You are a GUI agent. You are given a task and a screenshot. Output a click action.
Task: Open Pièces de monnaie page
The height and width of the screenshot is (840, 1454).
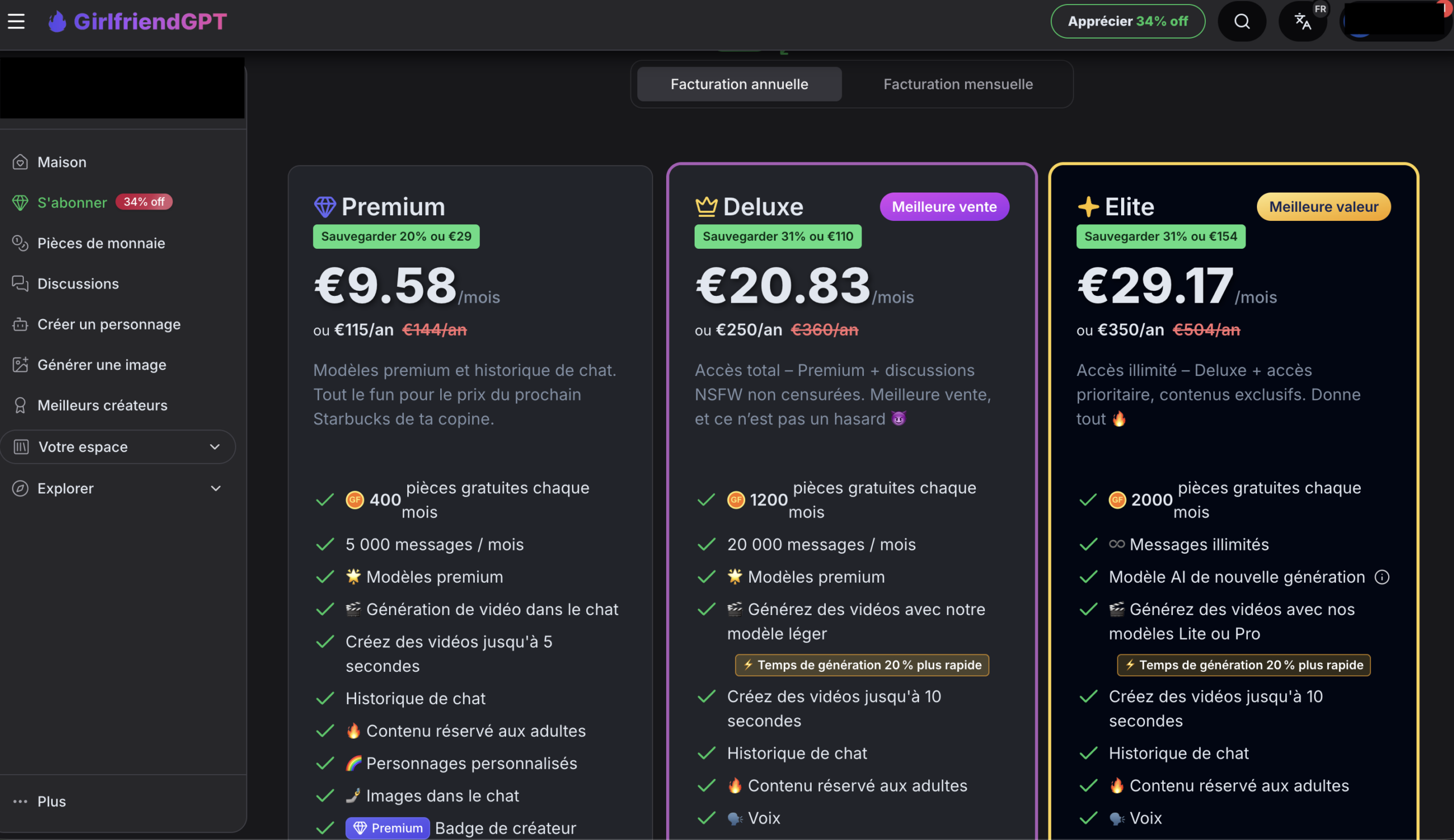tap(101, 243)
